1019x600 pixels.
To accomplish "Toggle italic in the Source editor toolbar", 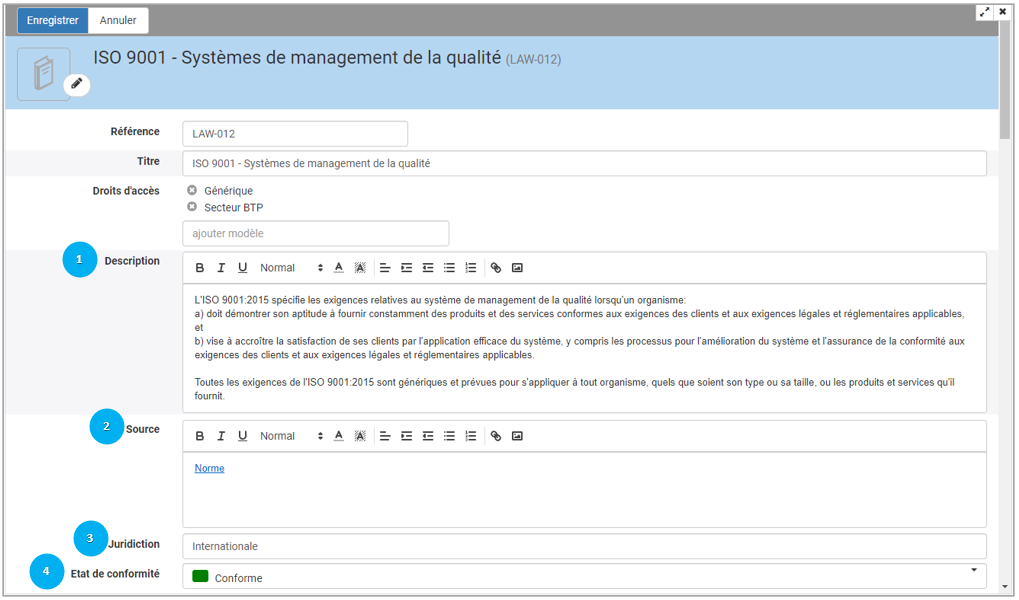I will [221, 436].
